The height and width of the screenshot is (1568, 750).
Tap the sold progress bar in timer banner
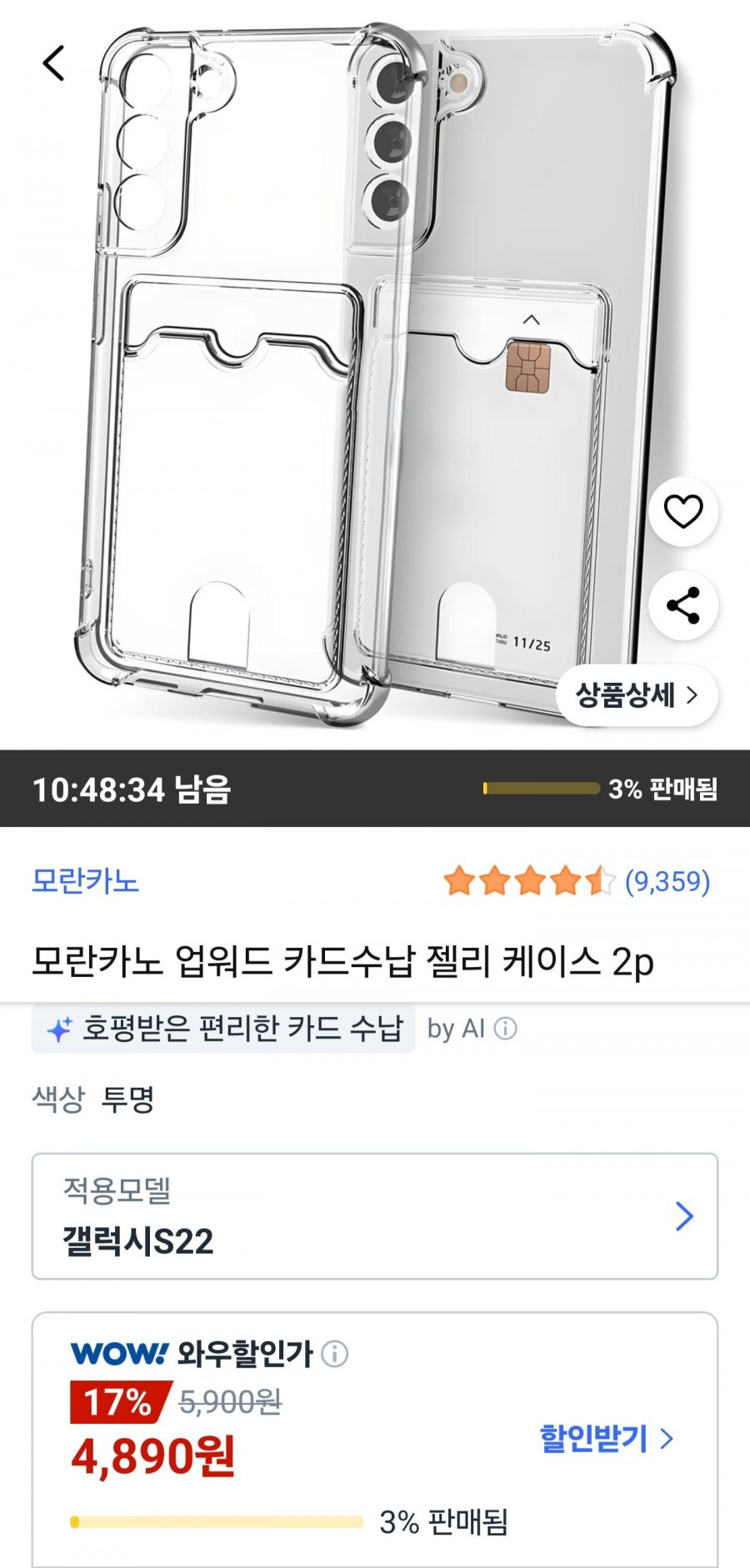click(541, 788)
